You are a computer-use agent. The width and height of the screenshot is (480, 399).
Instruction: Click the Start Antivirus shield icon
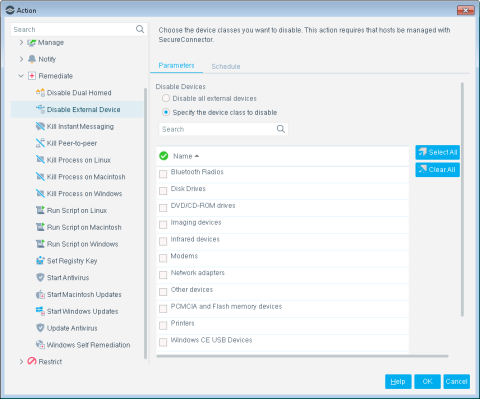click(x=40, y=277)
